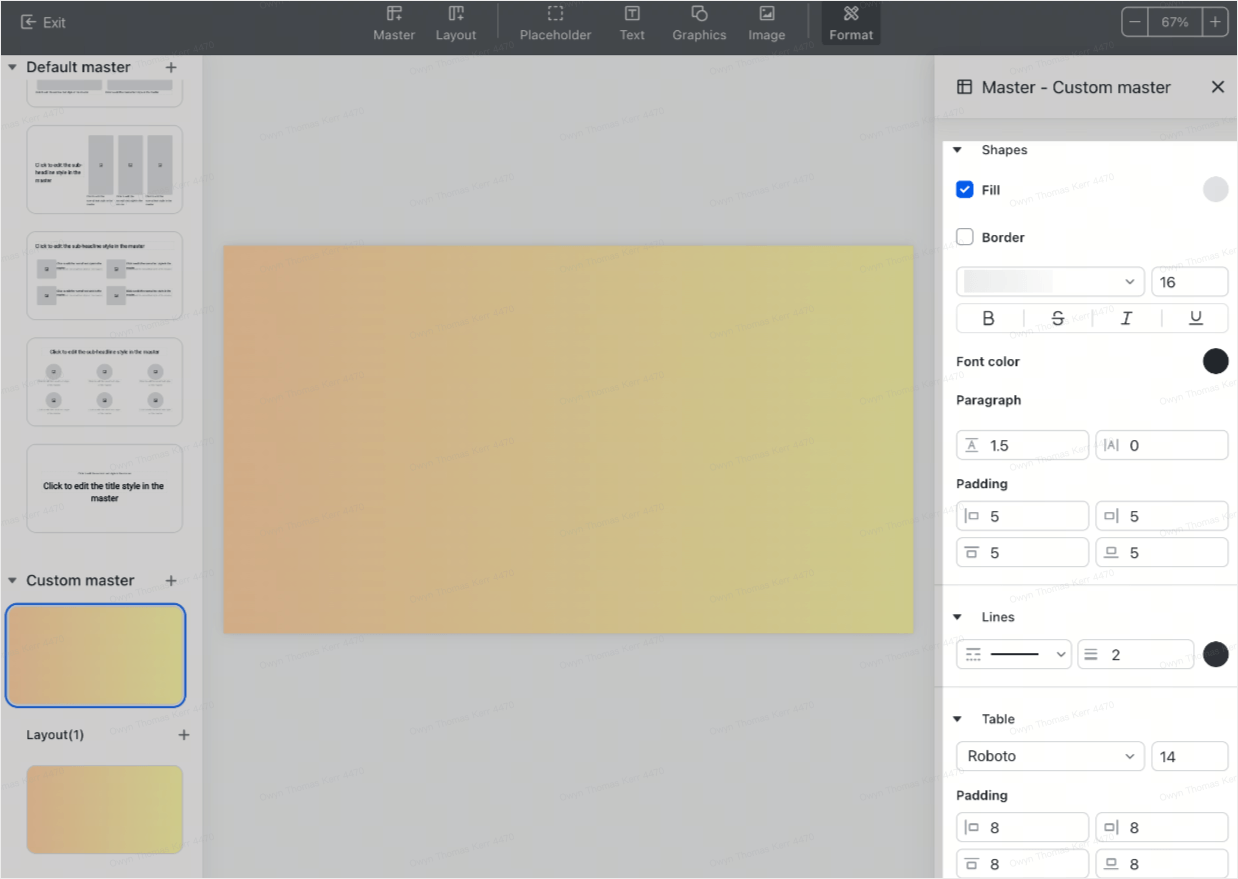
Task: Select the Text tool
Action: pos(632,23)
